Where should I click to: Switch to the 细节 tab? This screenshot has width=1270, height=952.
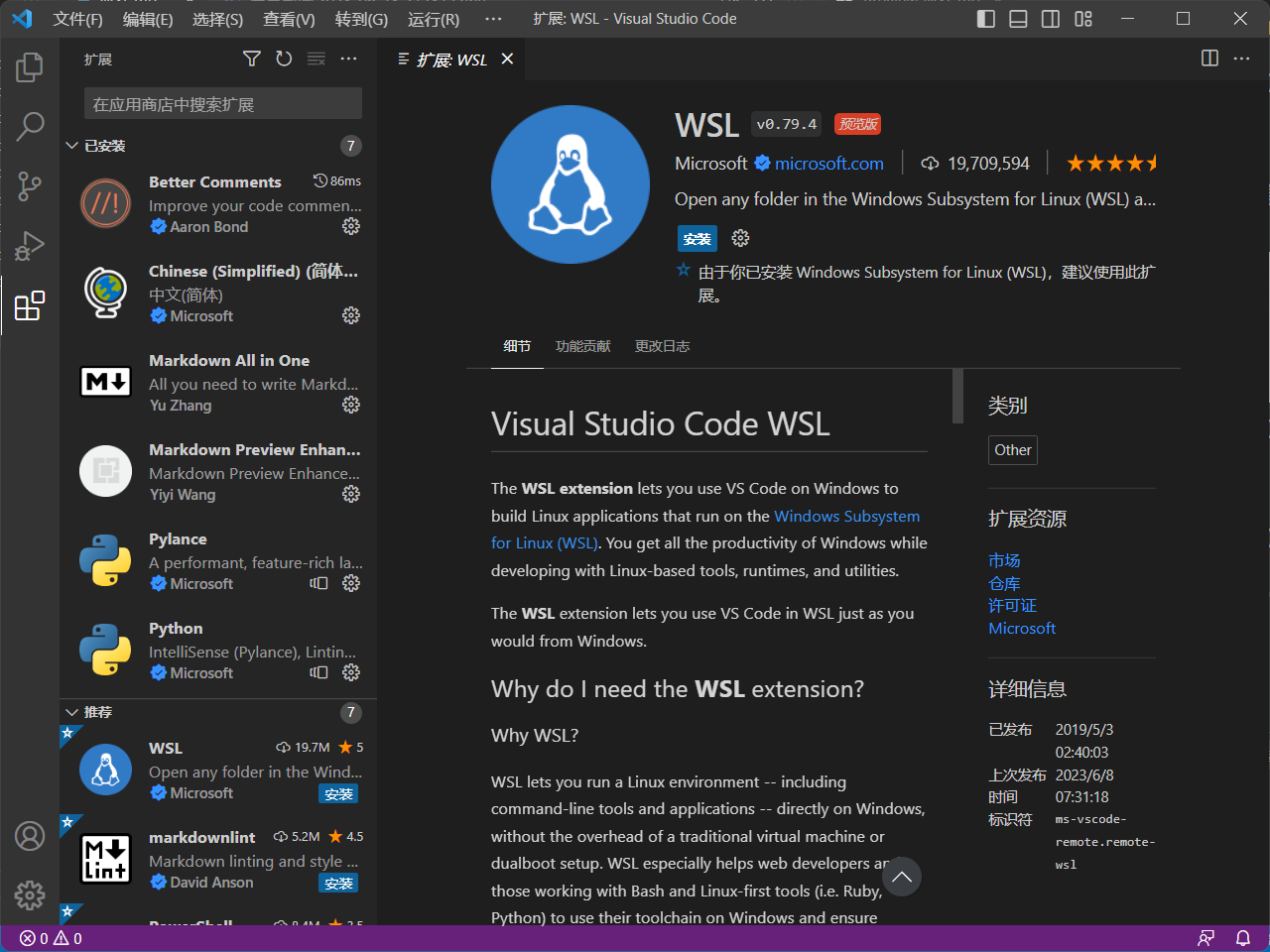coord(517,346)
